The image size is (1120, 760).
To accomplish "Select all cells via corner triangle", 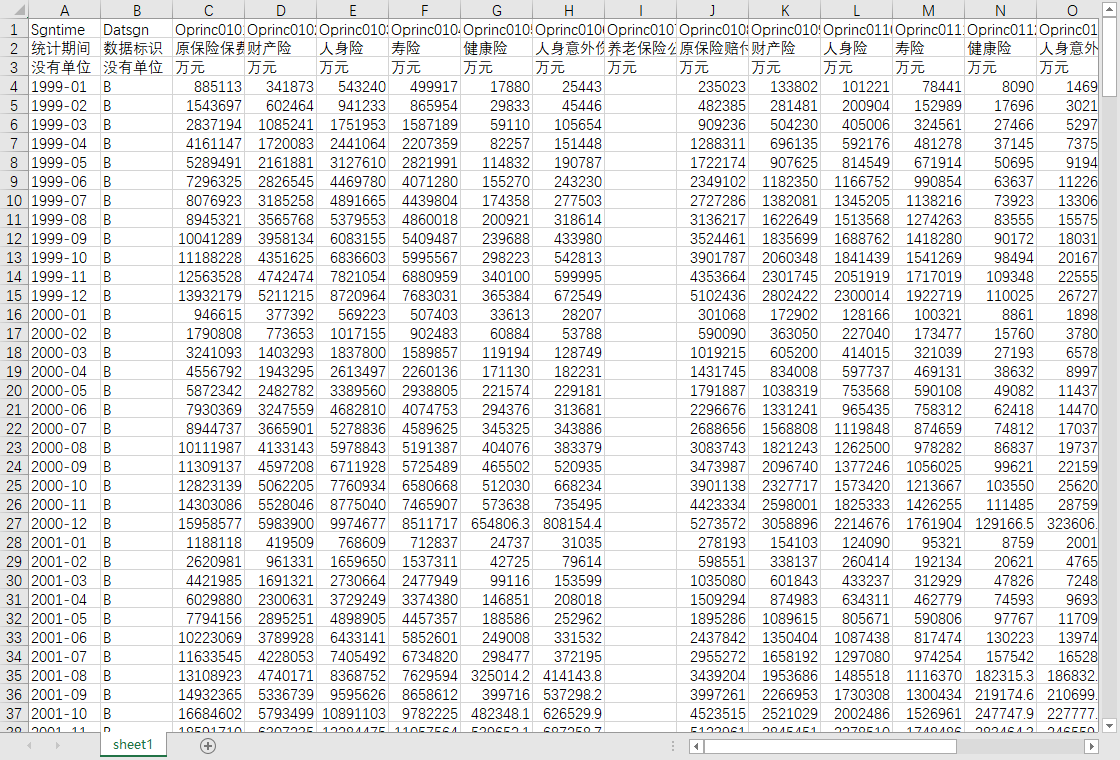I will 14,10.
